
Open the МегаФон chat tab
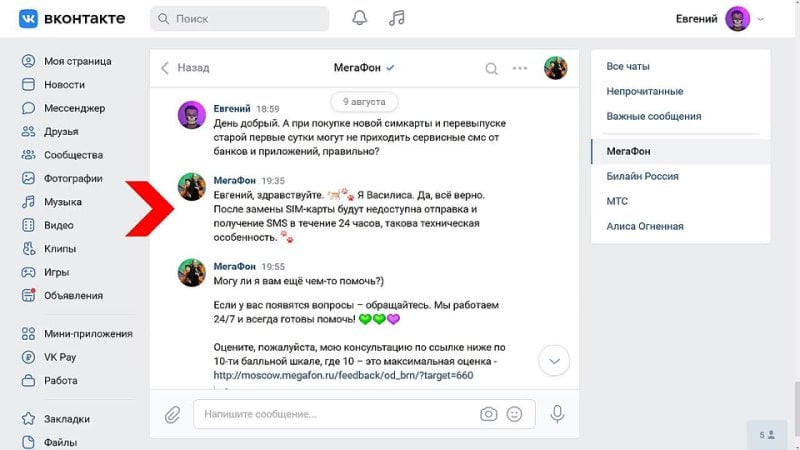pyautogui.click(x=681, y=152)
